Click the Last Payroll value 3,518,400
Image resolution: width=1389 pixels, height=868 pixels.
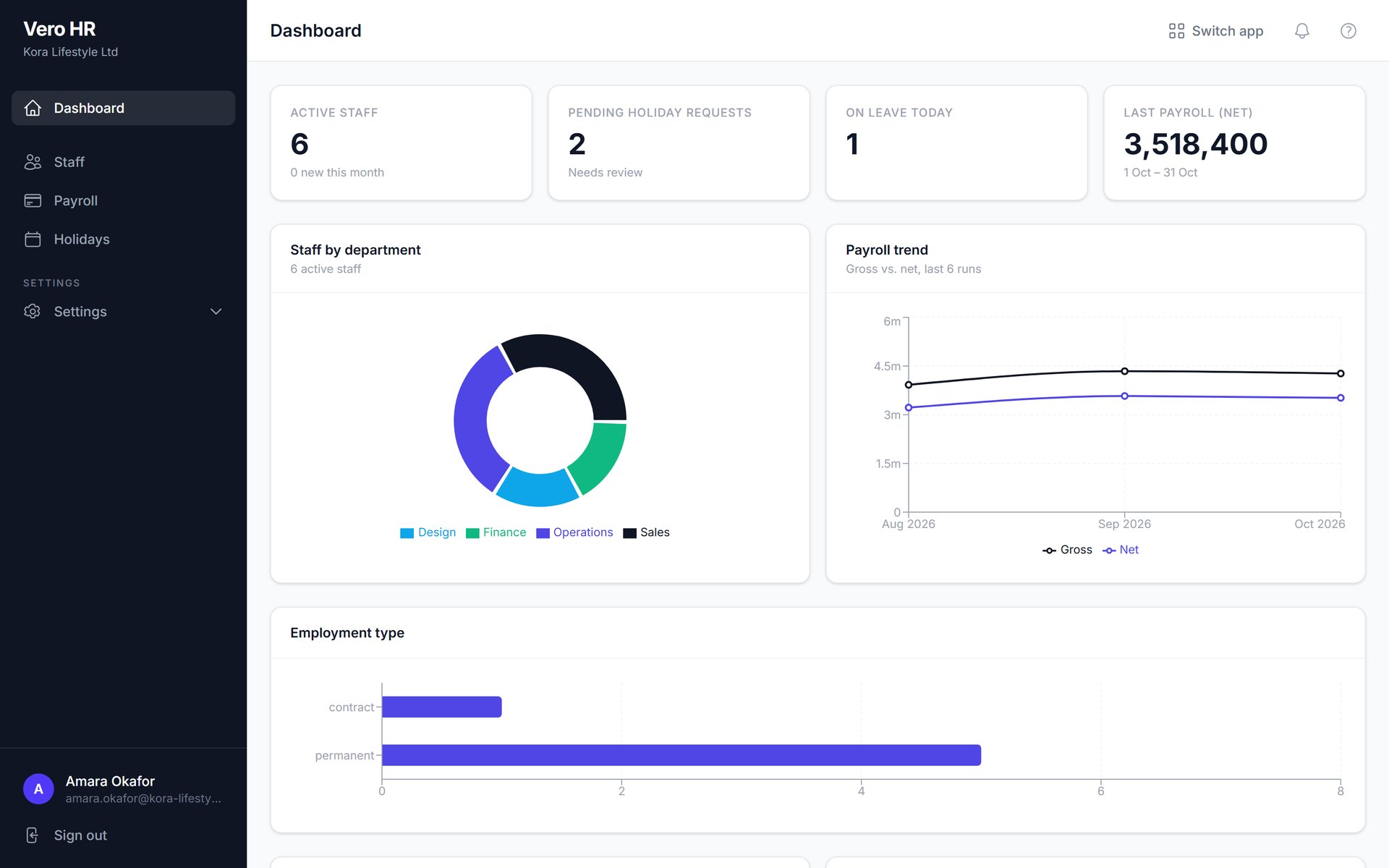tap(1195, 144)
